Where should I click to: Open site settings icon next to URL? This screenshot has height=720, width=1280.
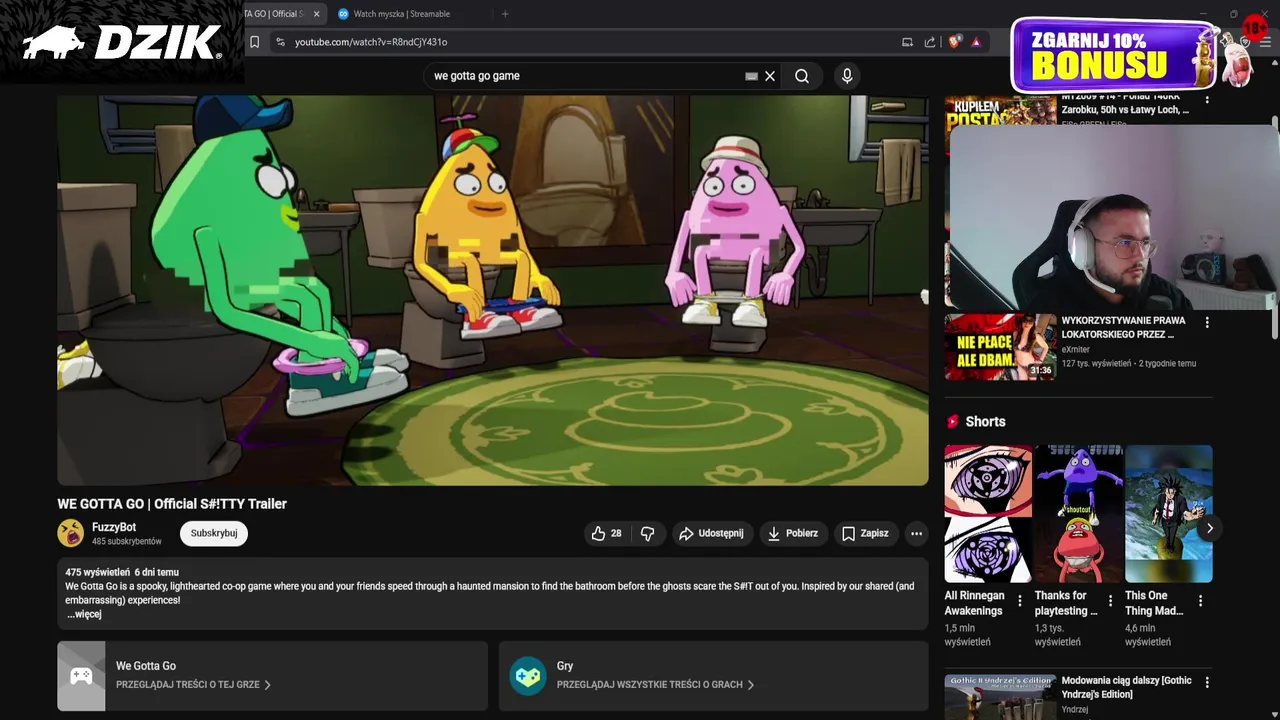tap(280, 42)
